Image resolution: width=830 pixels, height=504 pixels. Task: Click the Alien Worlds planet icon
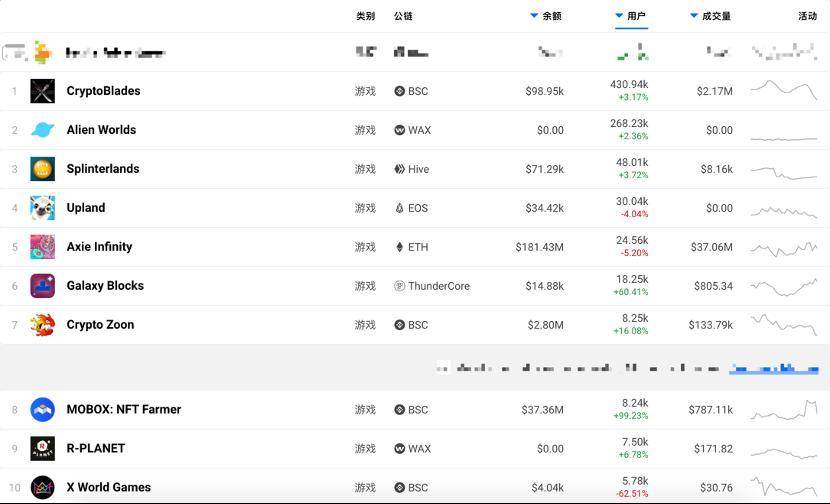click(42, 130)
